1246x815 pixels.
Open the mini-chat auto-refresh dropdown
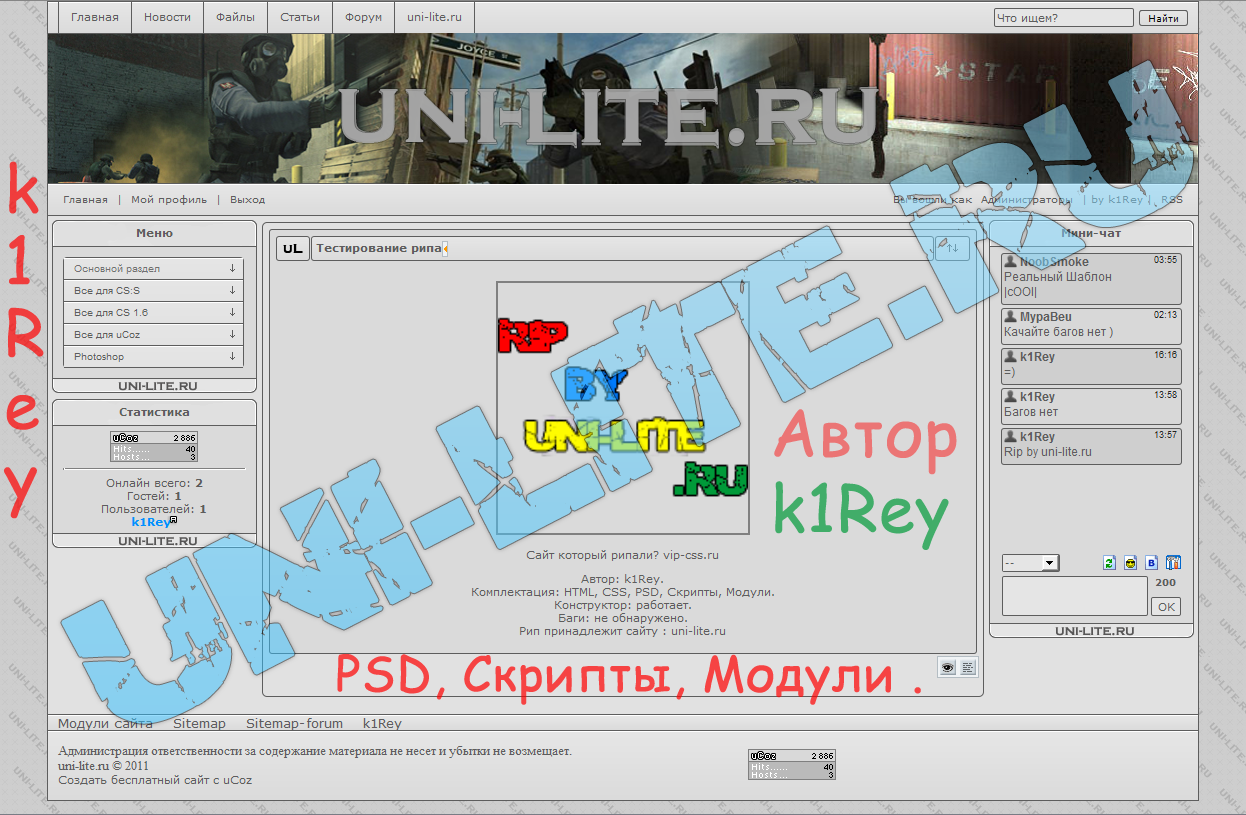pos(1030,563)
